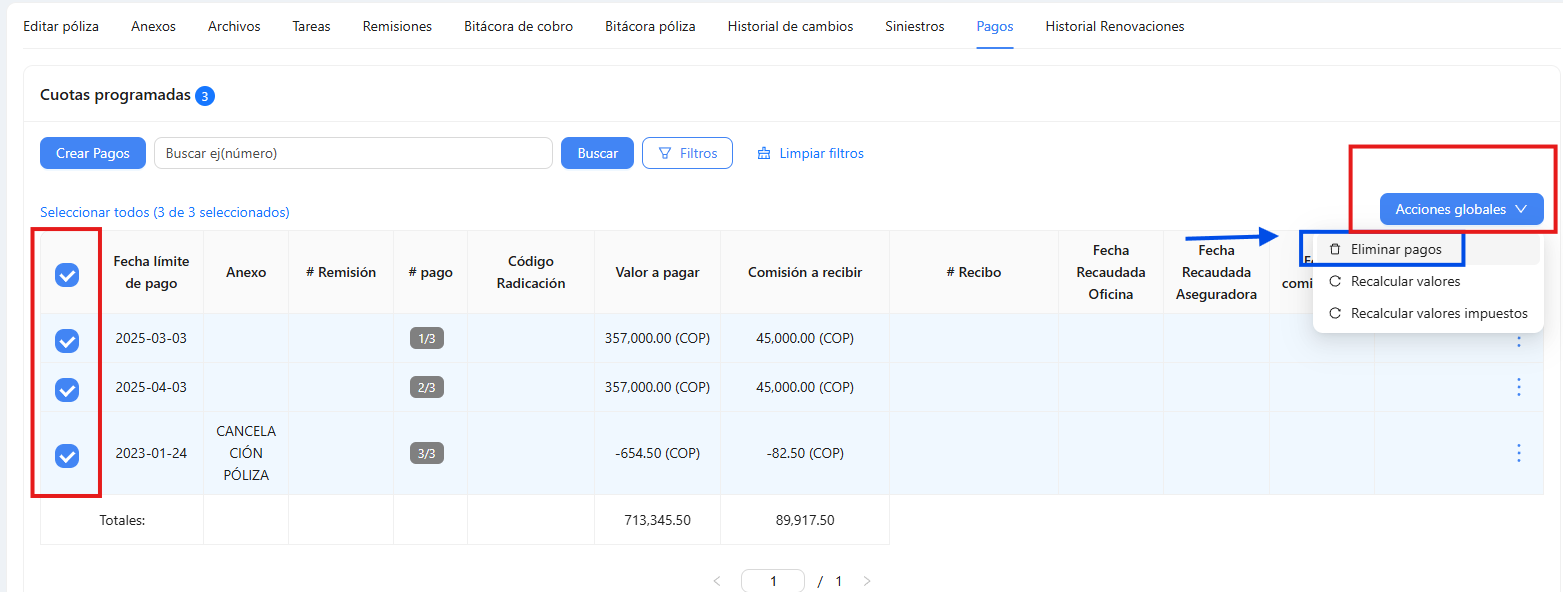Open the Bitácora póliza tab
The height and width of the screenshot is (592, 1563).
[x=650, y=27]
